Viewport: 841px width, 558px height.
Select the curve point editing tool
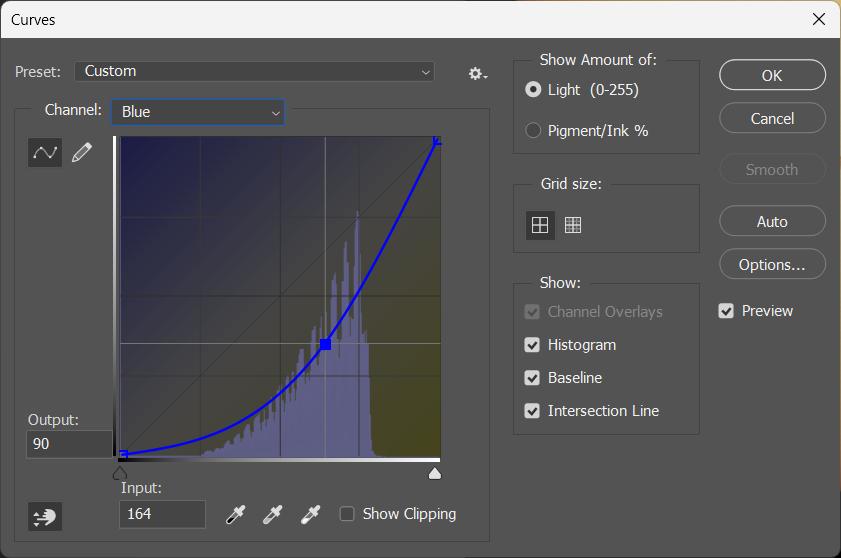[x=45, y=152]
